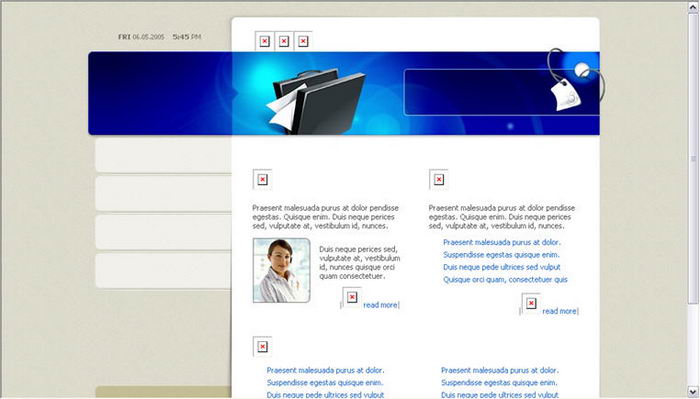700x399 pixels.
Task: Select the first blank sidebar menu panel
Action: pyautogui.click(x=163, y=155)
